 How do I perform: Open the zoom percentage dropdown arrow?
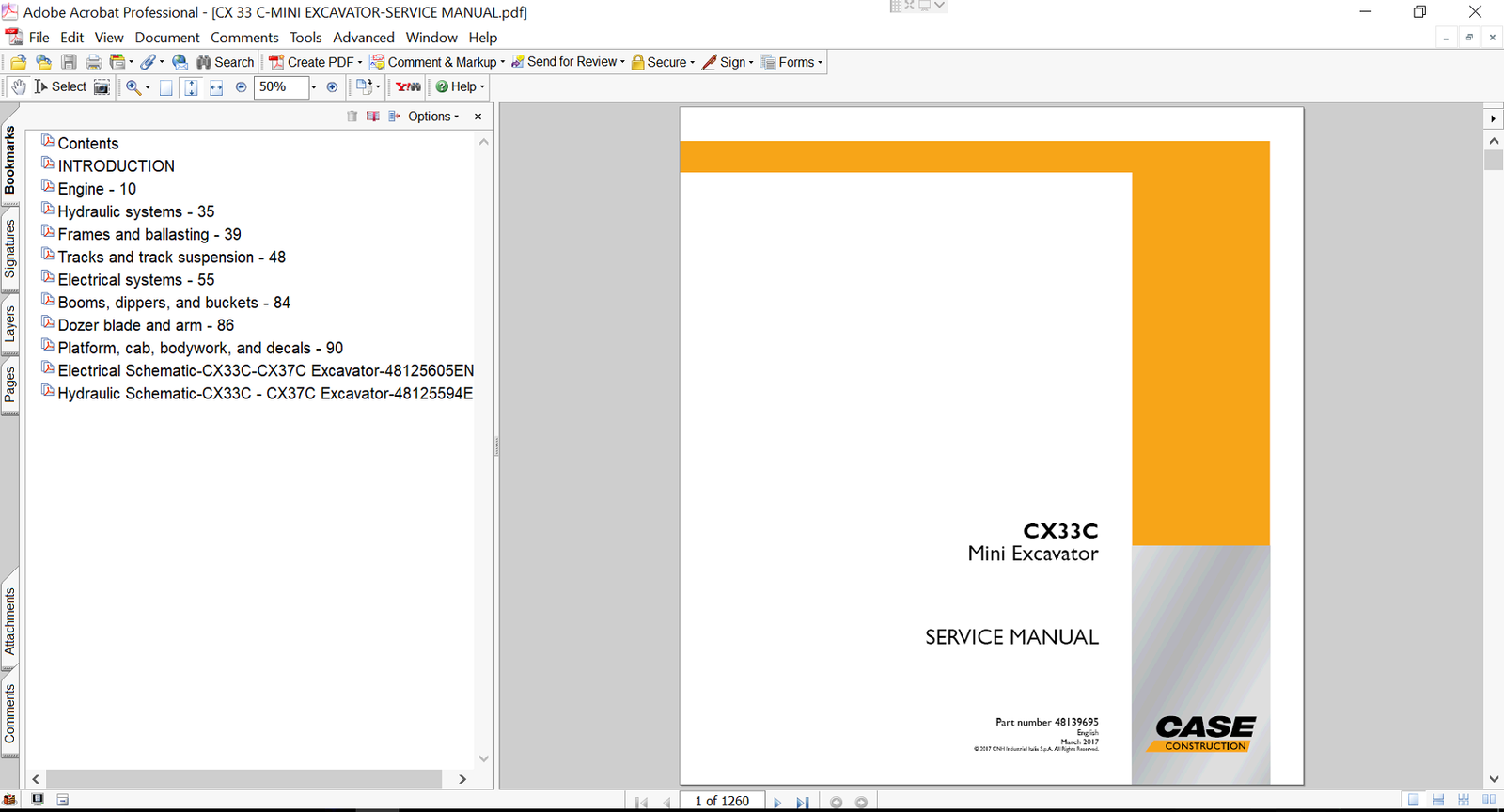314,86
